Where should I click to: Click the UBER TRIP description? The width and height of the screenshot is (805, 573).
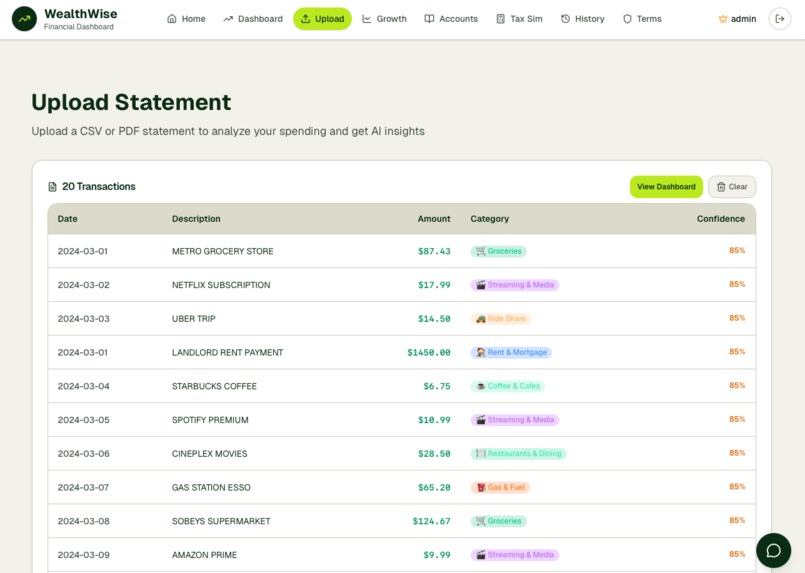(x=194, y=319)
